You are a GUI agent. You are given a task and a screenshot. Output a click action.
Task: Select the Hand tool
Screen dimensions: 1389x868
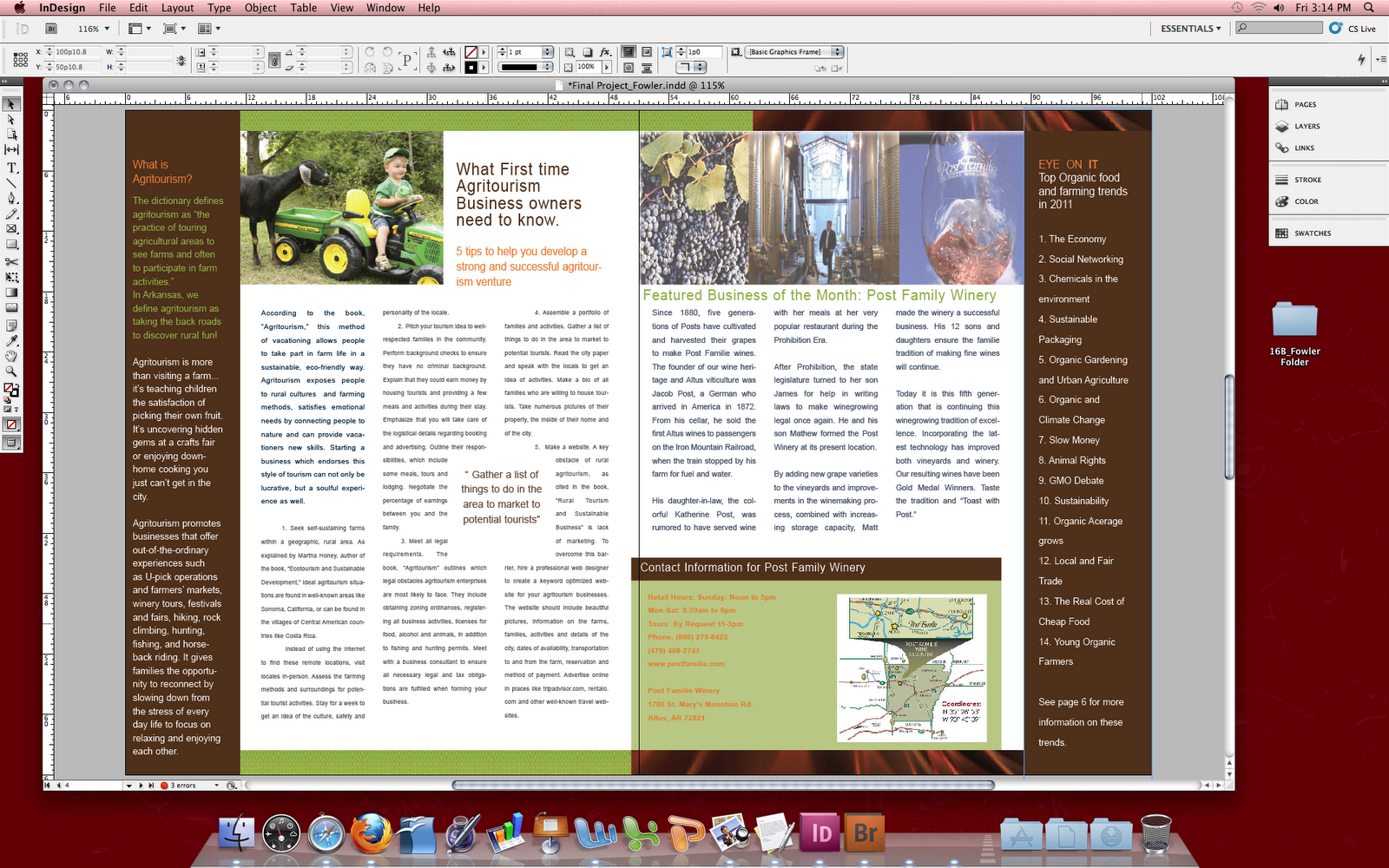pyautogui.click(x=11, y=357)
